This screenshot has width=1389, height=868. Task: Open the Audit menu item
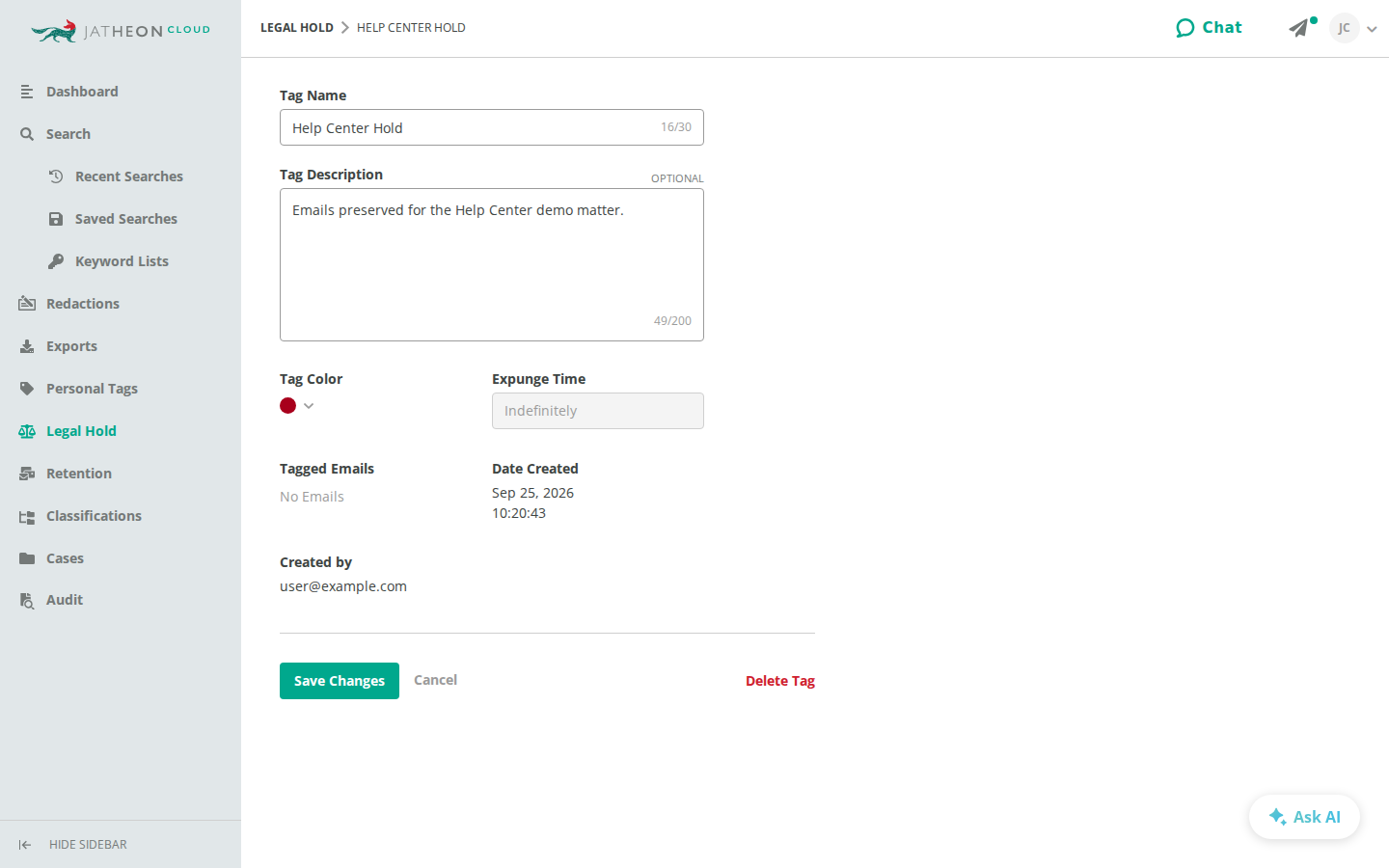tap(65, 600)
